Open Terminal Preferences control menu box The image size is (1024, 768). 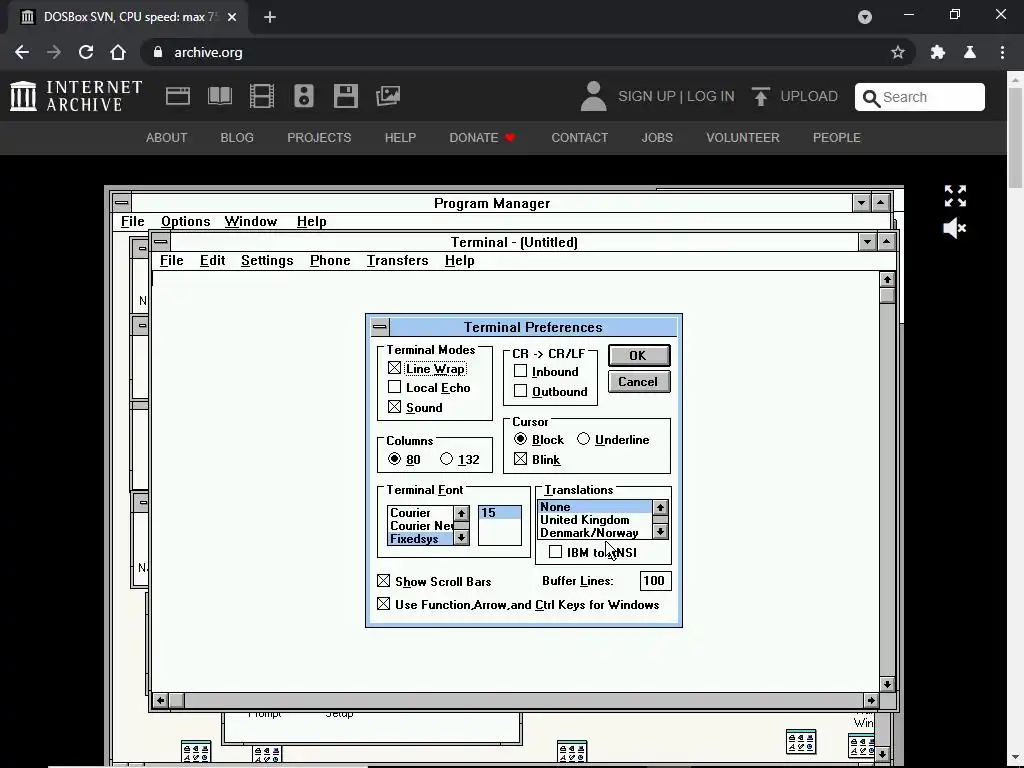(x=379, y=327)
